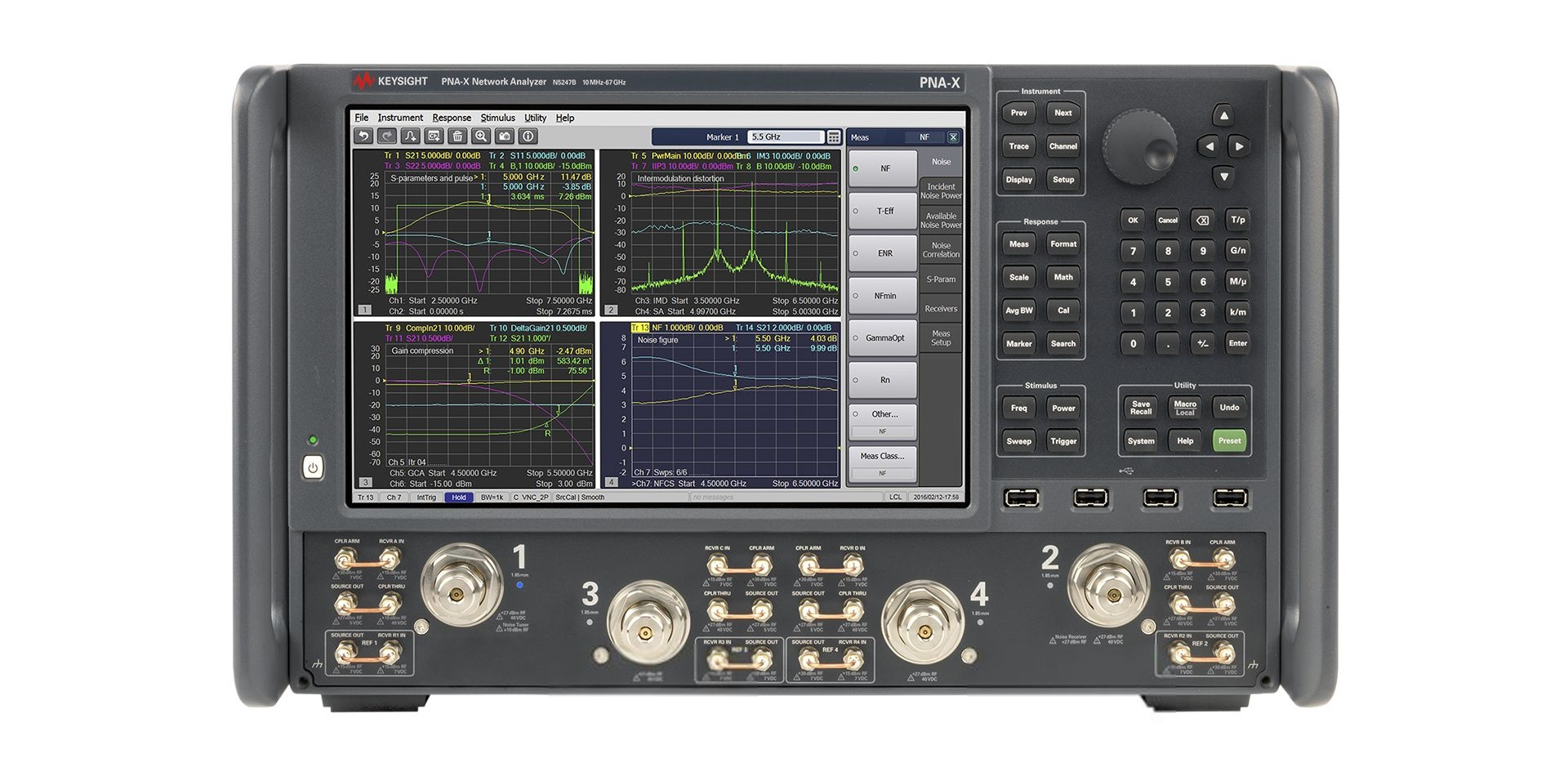Select the Rn measurement radio softkey
Image resolution: width=1568 pixels, height=768 pixels.
(x=883, y=380)
